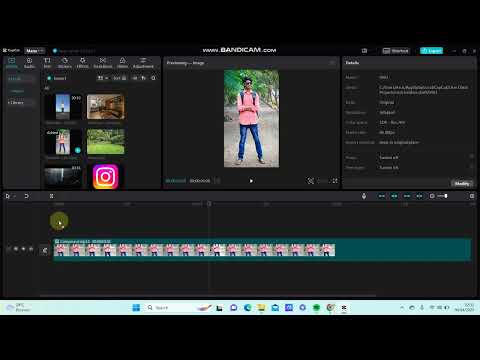This screenshot has height=360, width=480.
Task: Toggle the player fullscreen icon
Action: [335, 181]
